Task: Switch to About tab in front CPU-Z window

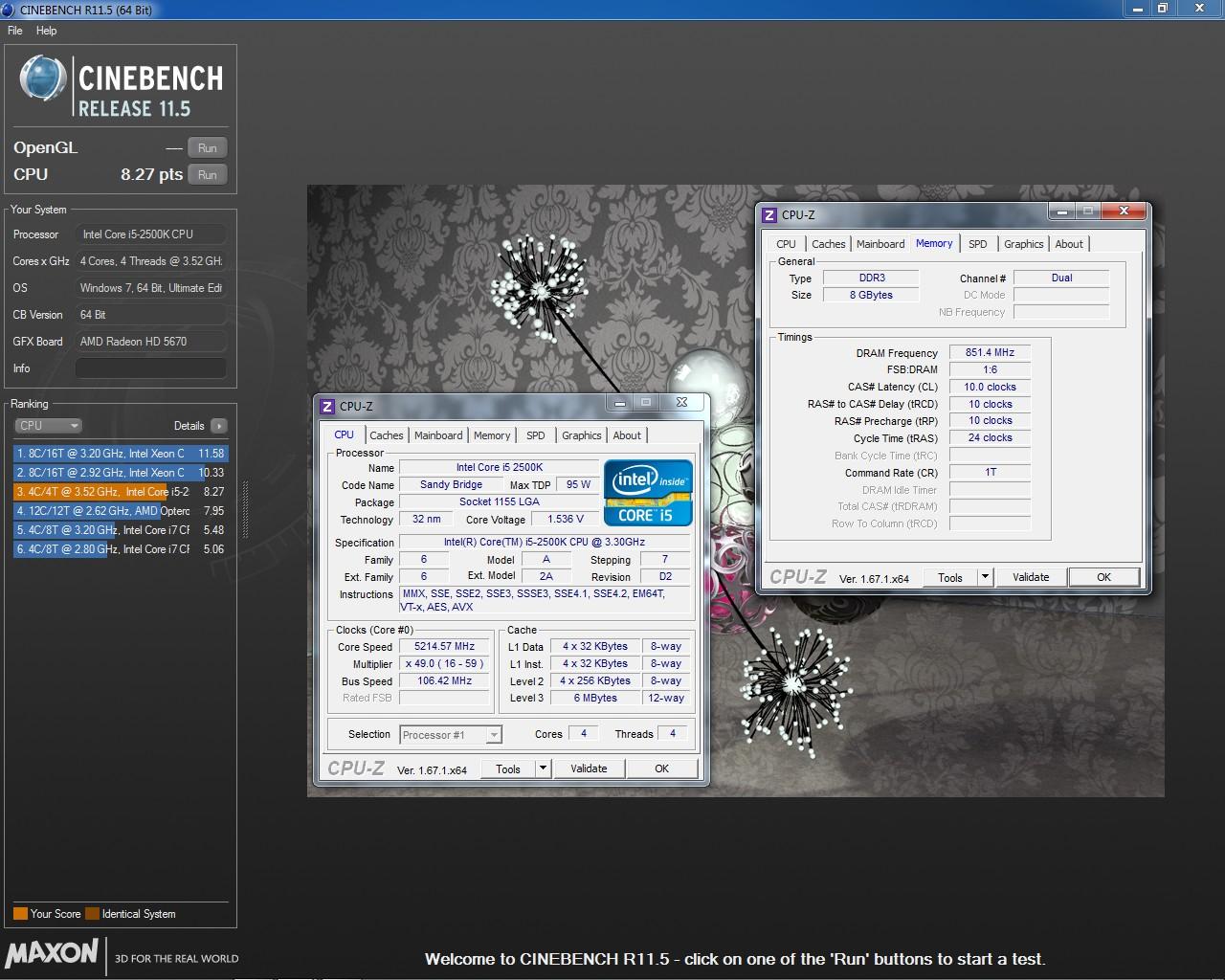Action: (x=627, y=435)
